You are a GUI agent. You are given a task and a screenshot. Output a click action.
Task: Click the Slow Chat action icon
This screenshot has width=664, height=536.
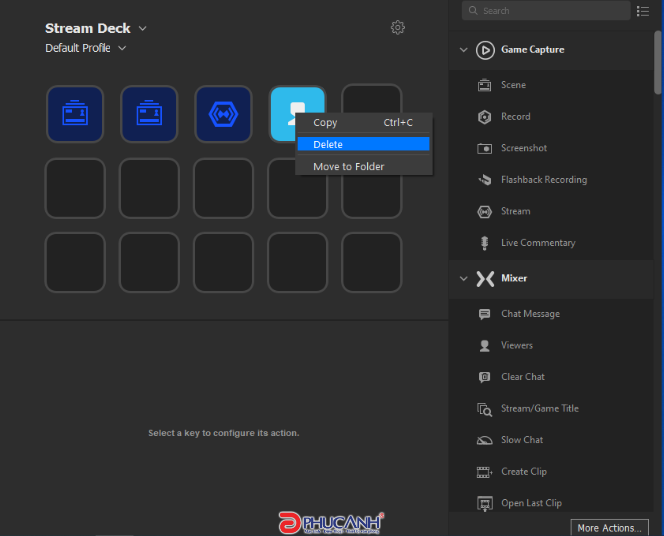pos(484,441)
